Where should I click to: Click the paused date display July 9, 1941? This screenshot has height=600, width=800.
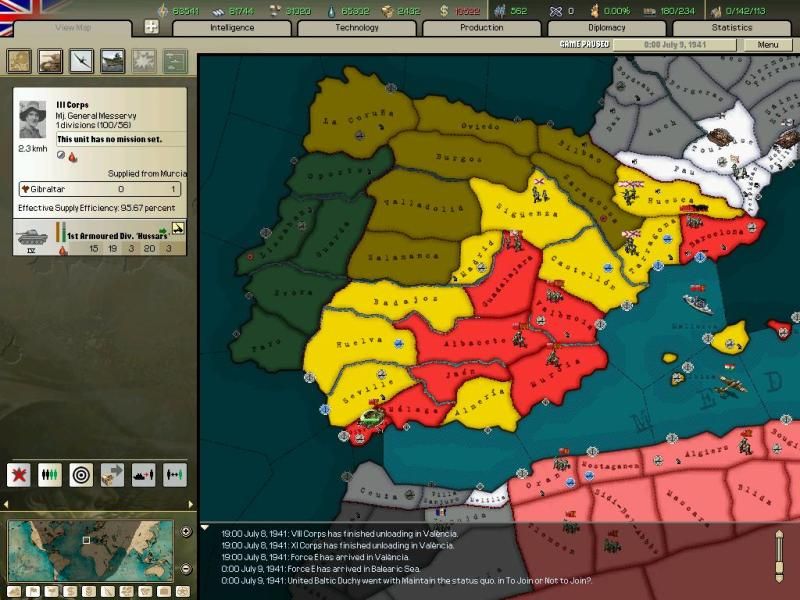pos(674,45)
